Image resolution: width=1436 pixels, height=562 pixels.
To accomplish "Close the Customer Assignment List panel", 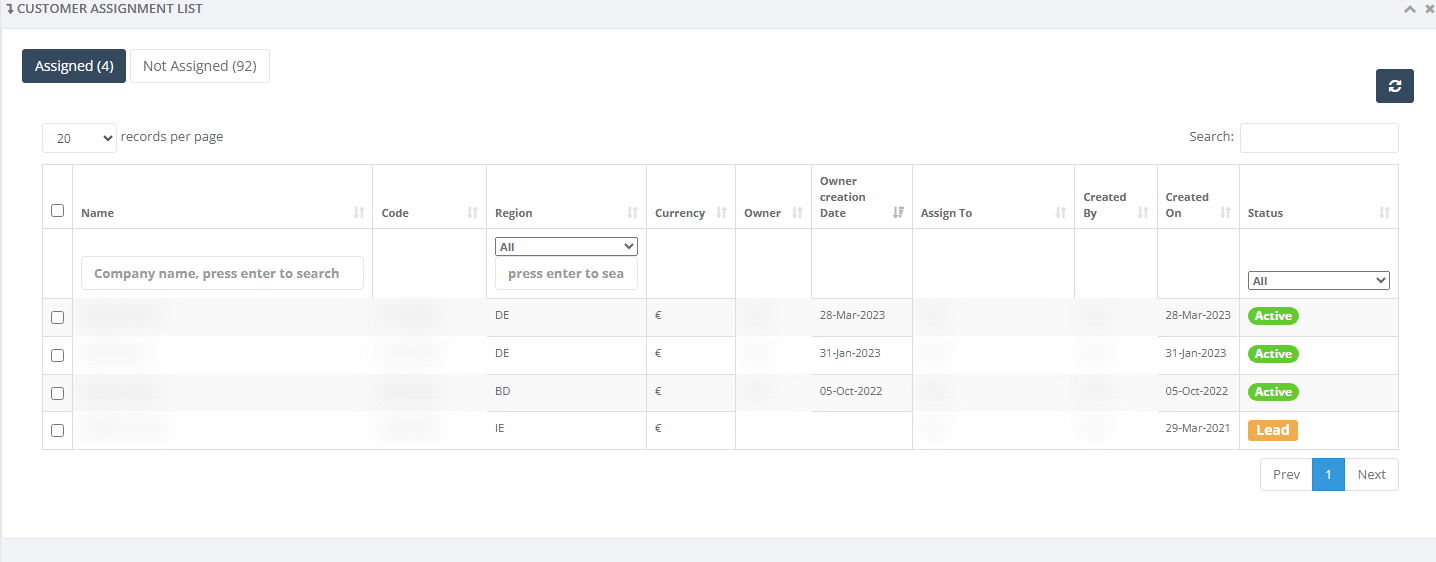I will coord(1429,9).
